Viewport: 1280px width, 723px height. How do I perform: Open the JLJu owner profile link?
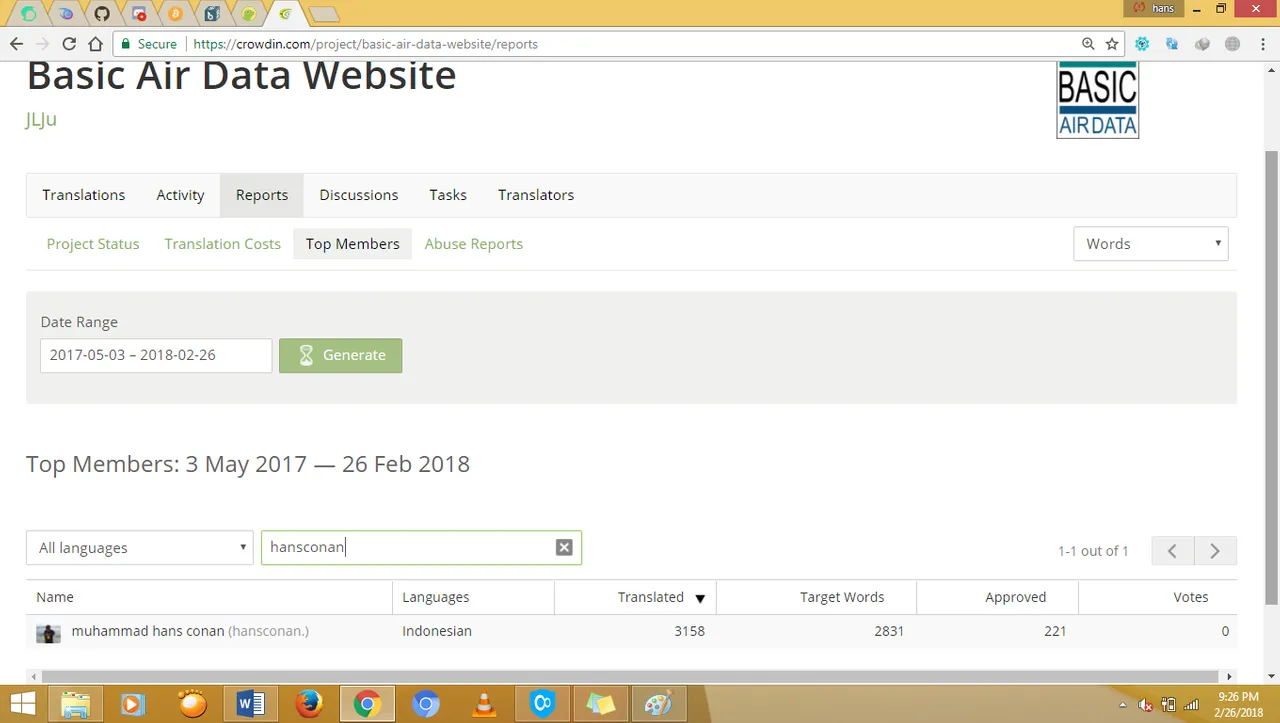[41, 119]
